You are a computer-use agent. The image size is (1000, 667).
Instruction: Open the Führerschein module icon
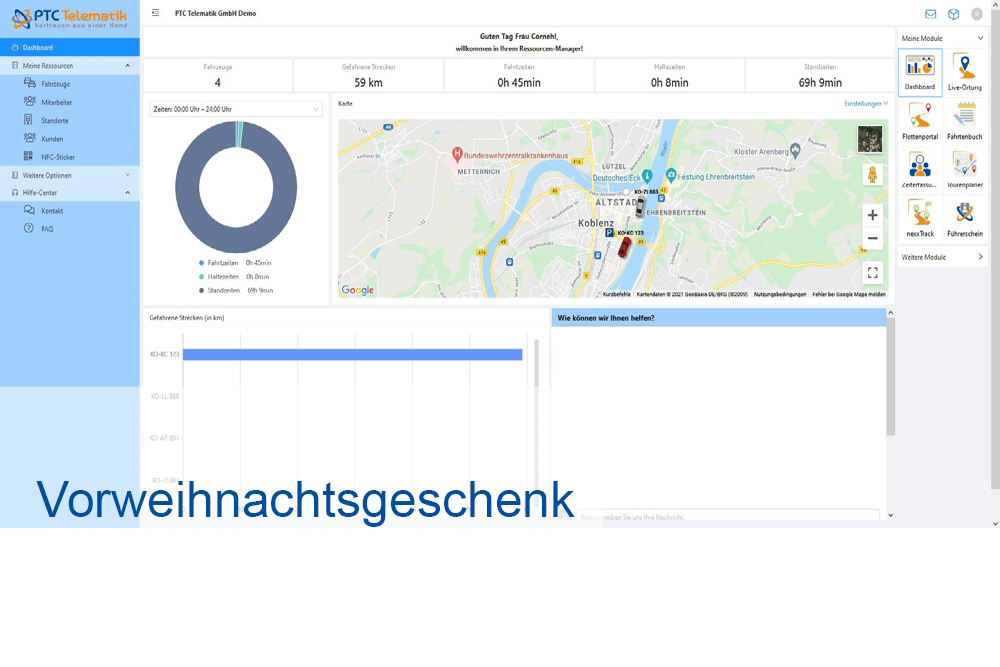pyautogui.click(x=964, y=217)
